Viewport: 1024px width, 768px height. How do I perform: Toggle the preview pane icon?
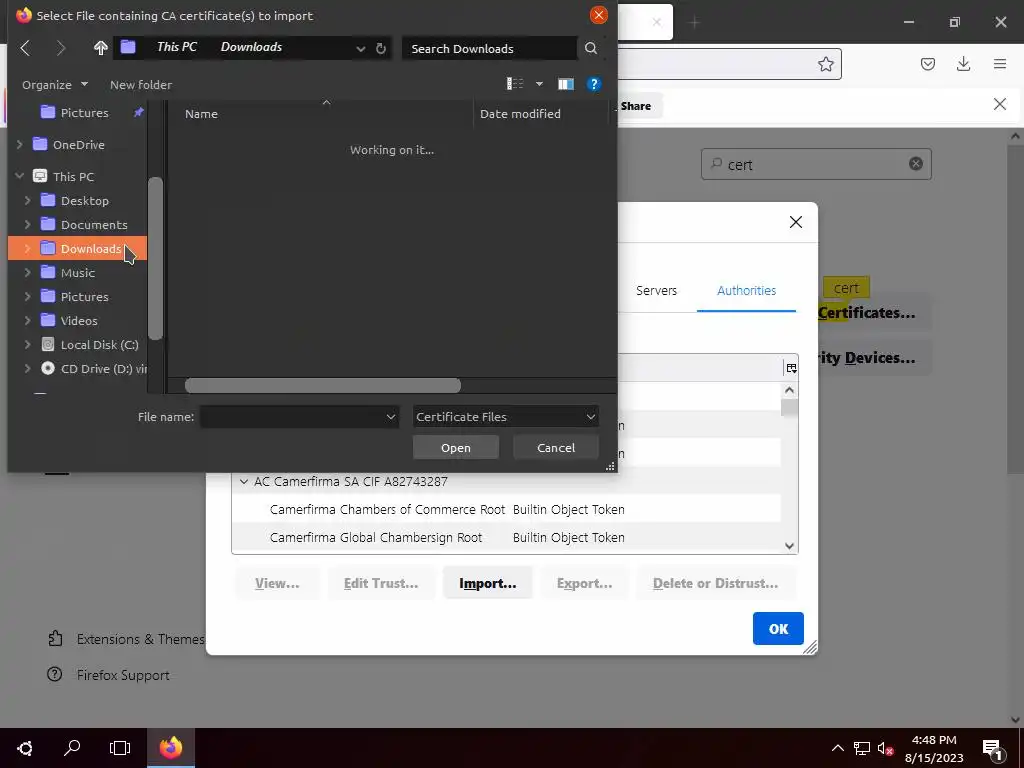[566, 84]
